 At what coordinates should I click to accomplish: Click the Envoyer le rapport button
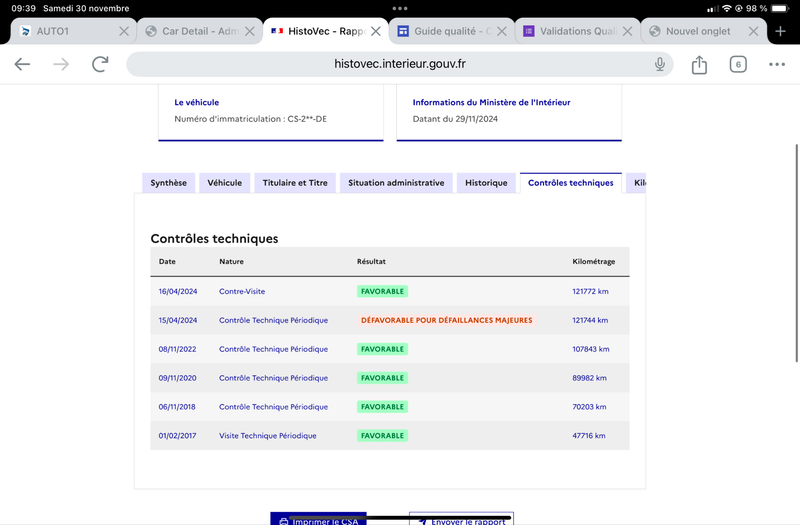tap(461, 519)
